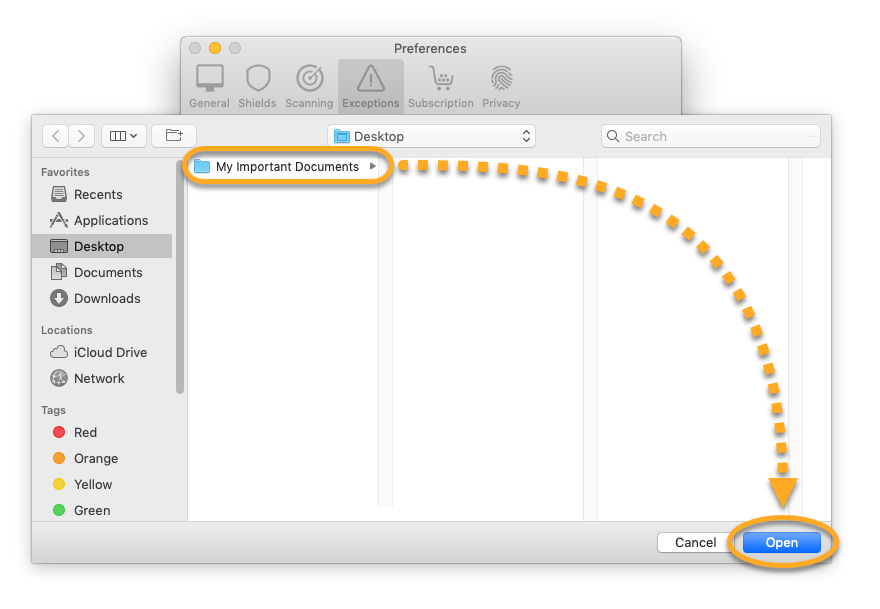Click the Red tag label
880x609 pixels.
coord(85,432)
